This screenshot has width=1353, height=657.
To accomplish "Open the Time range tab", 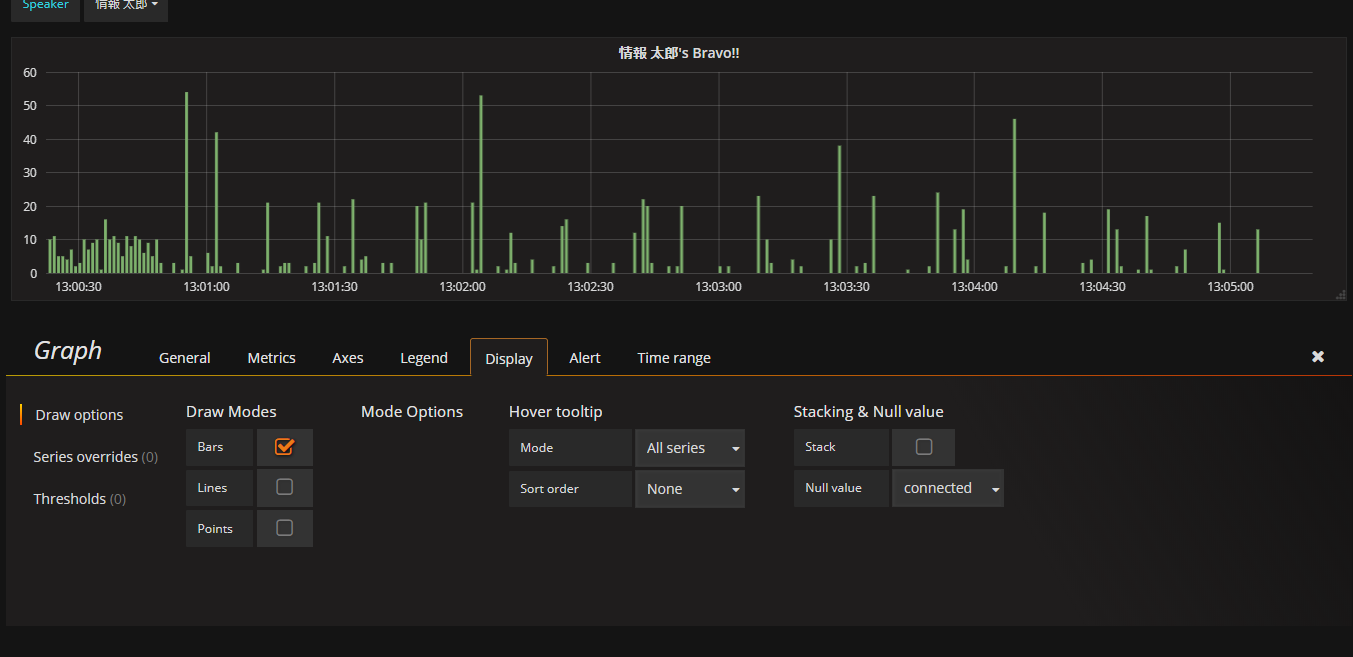I will 674,358.
